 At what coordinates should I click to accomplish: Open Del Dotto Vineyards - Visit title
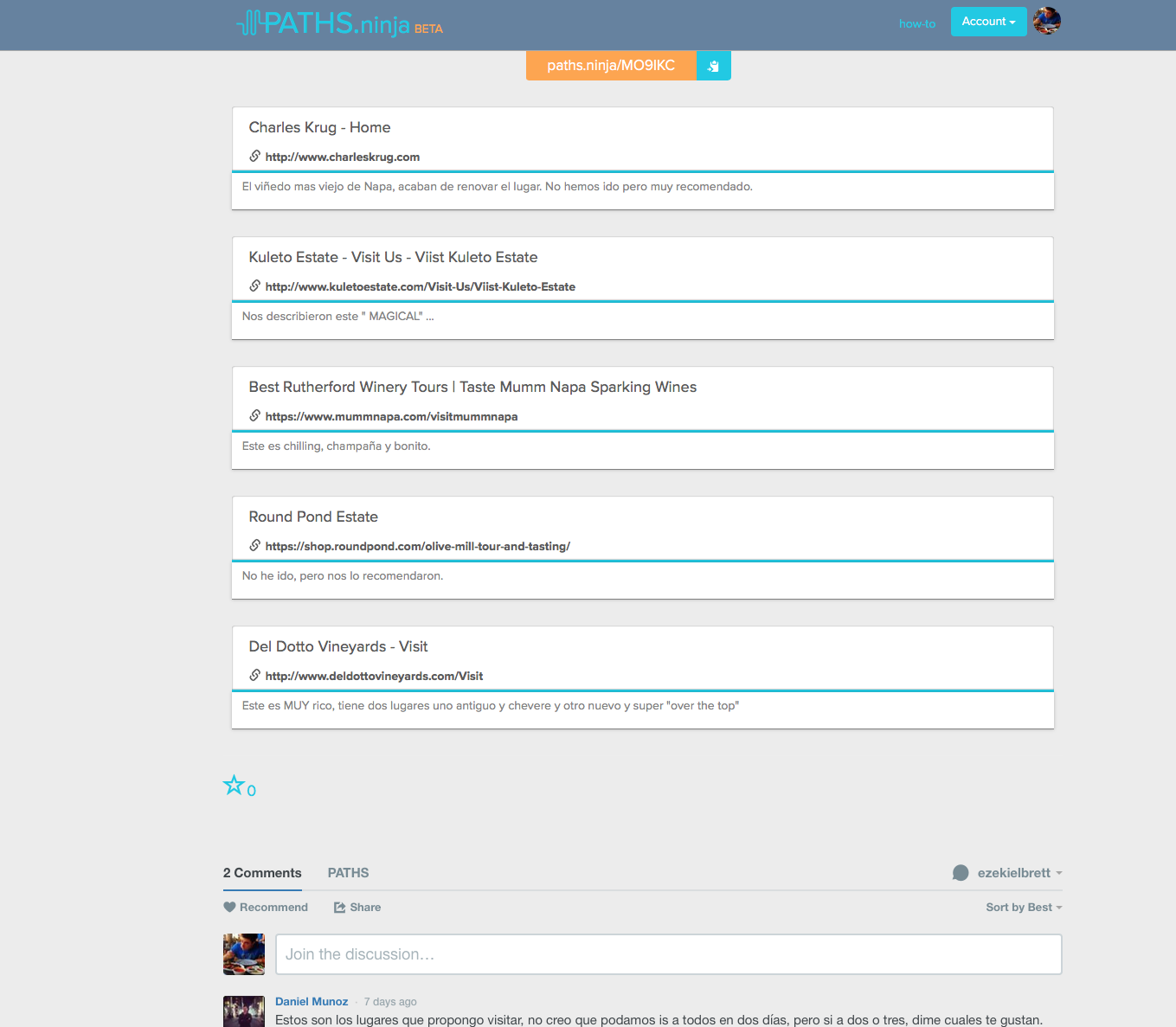pyautogui.click(x=338, y=646)
